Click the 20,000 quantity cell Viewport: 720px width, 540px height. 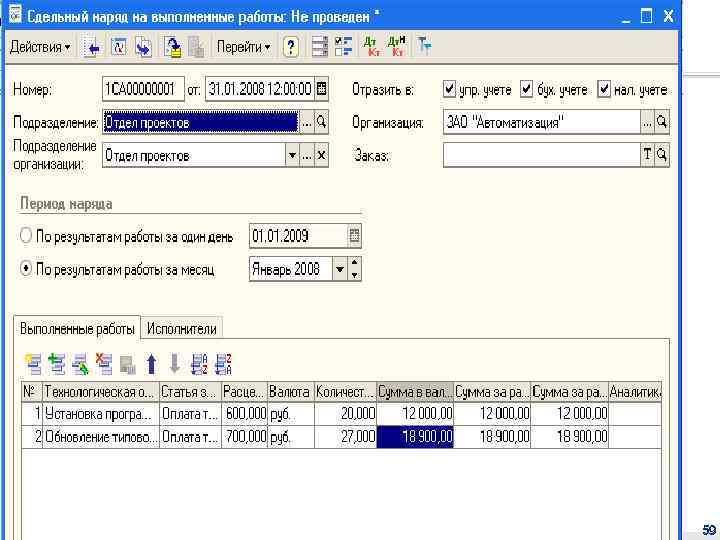tap(345, 414)
